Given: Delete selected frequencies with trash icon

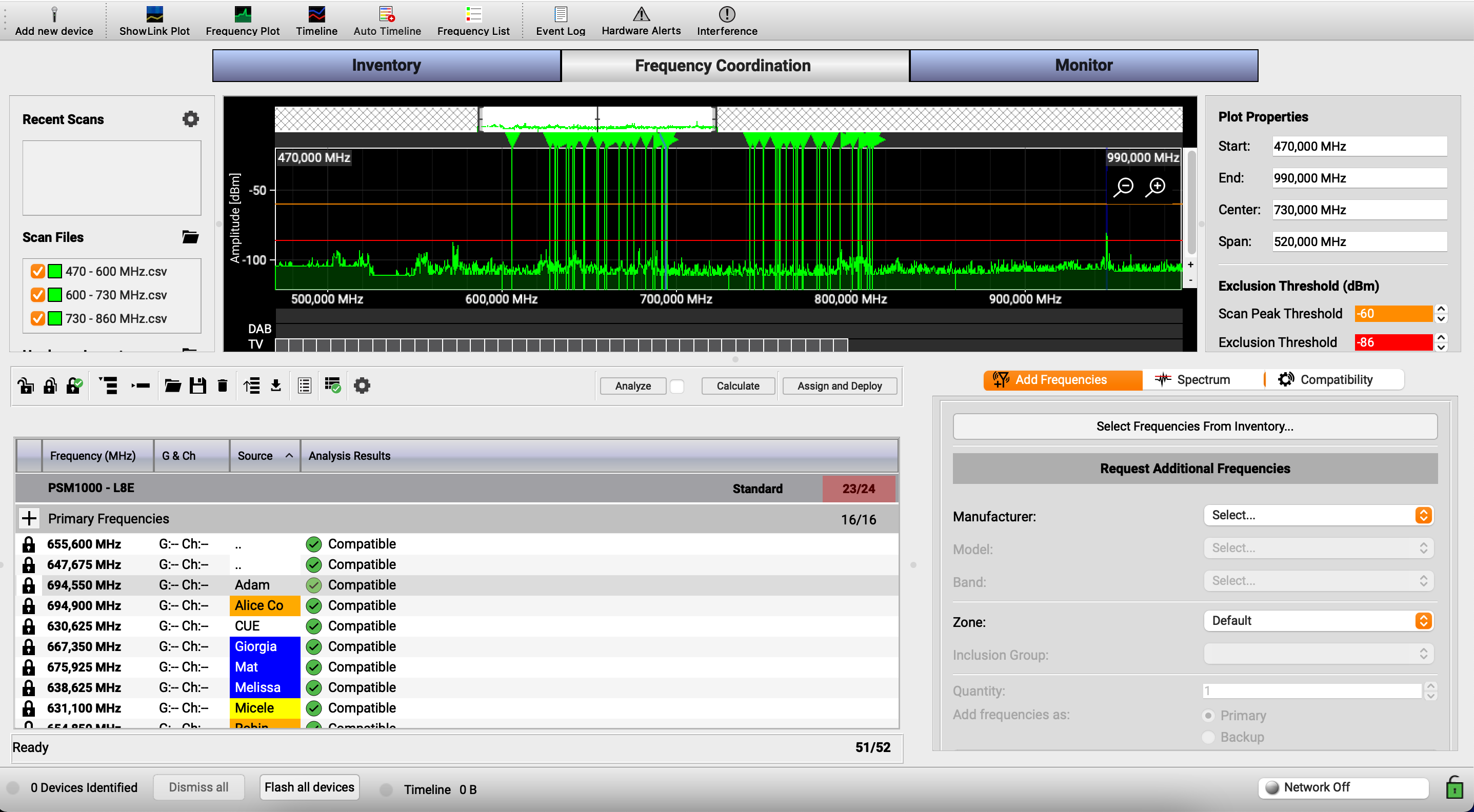Looking at the screenshot, I should click(x=222, y=385).
